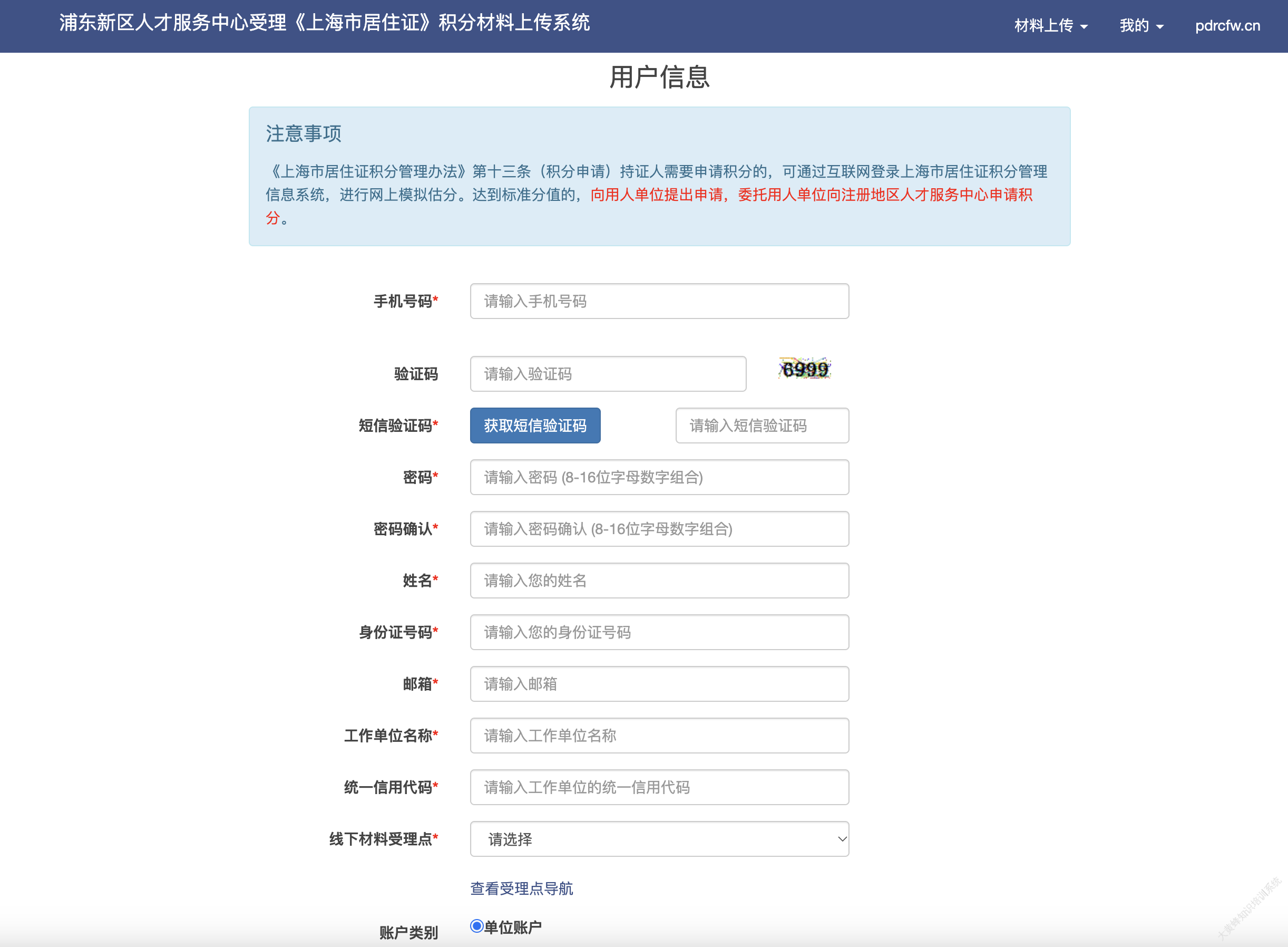Click the 获取短信验证码 button
The width and height of the screenshot is (1288, 947).
[x=535, y=426]
